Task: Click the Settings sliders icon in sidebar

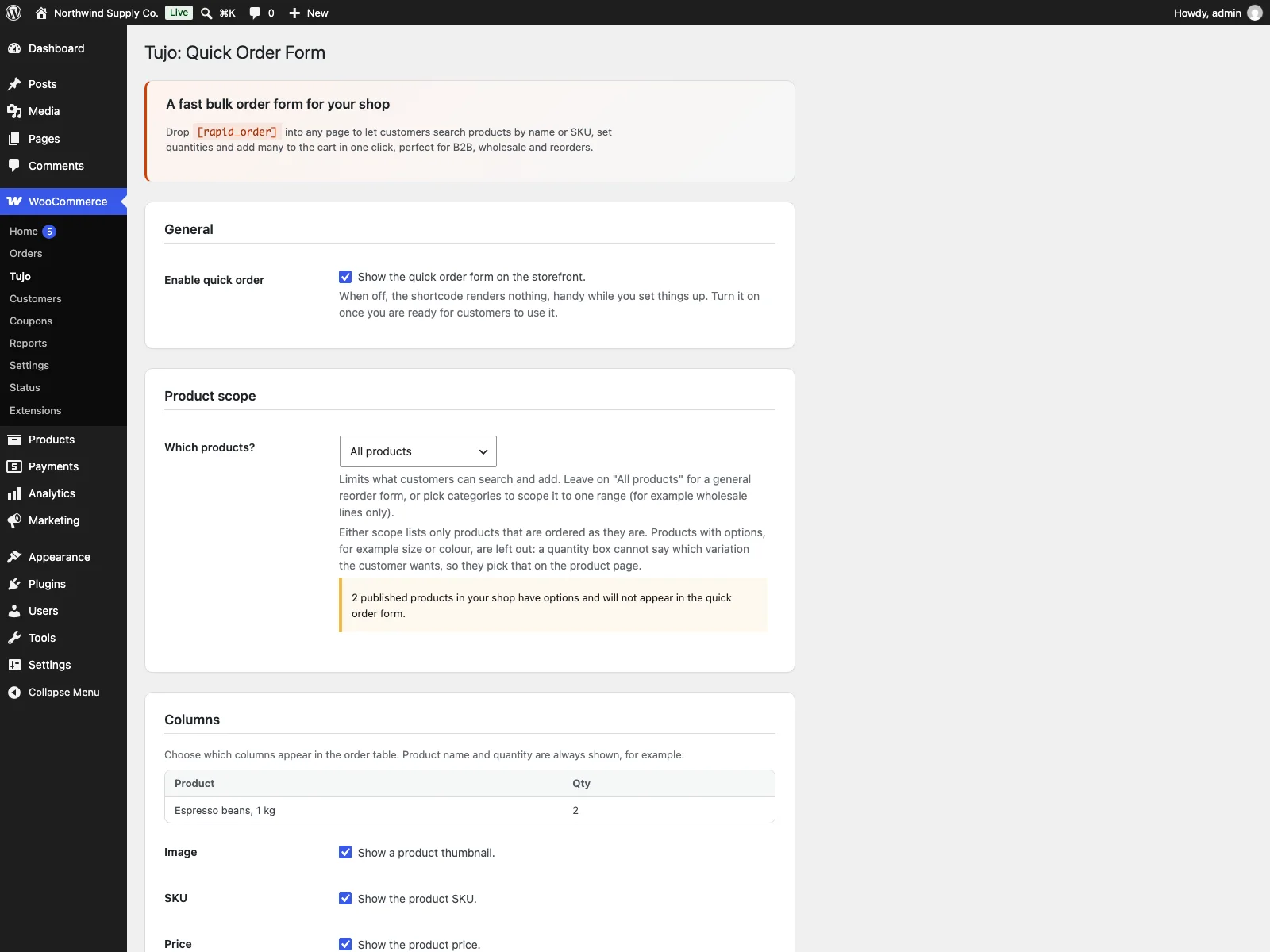Action: [14, 665]
